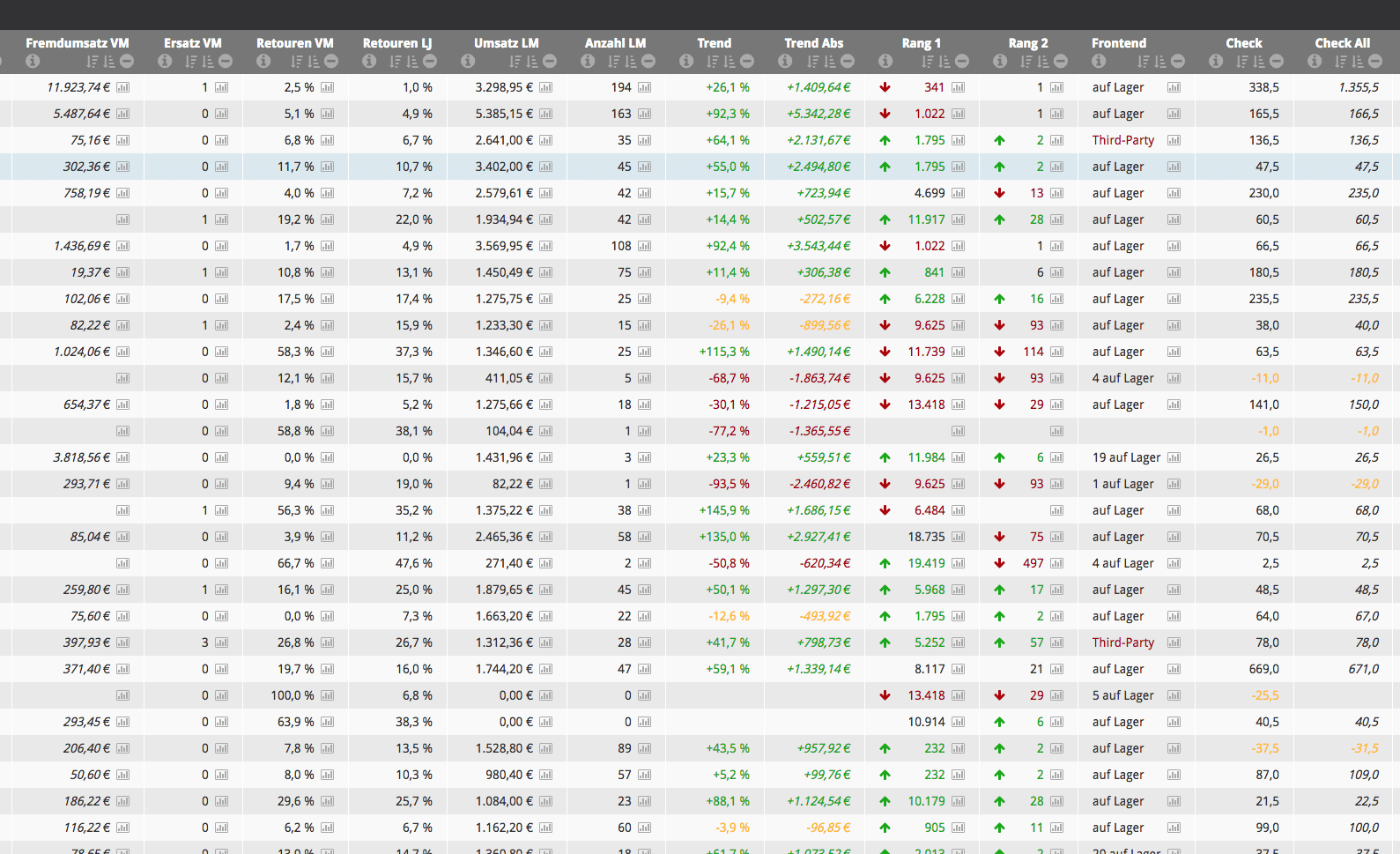This screenshot has width=1400, height=854.
Task: Hide the Ersatz VM column using minus icon
Action: click(x=226, y=61)
